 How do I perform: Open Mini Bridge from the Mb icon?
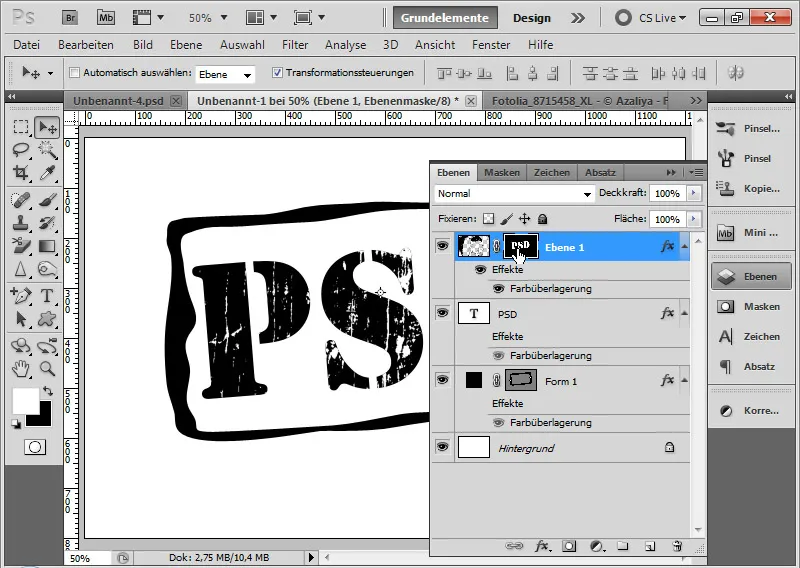(x=106, y=18)
